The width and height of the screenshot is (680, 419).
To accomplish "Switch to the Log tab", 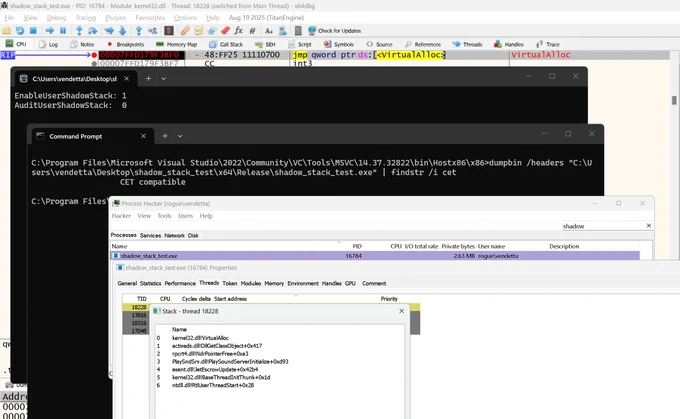I will (48, 44).
